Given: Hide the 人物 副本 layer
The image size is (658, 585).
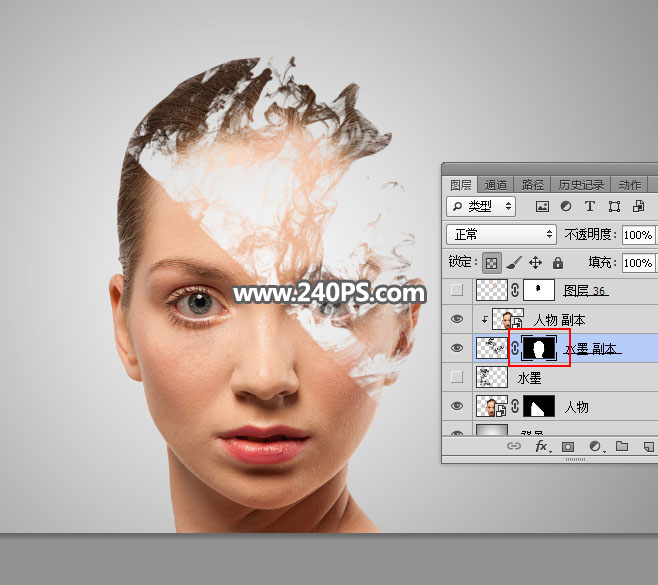Looking at the screenshot, I should [457, 319].
